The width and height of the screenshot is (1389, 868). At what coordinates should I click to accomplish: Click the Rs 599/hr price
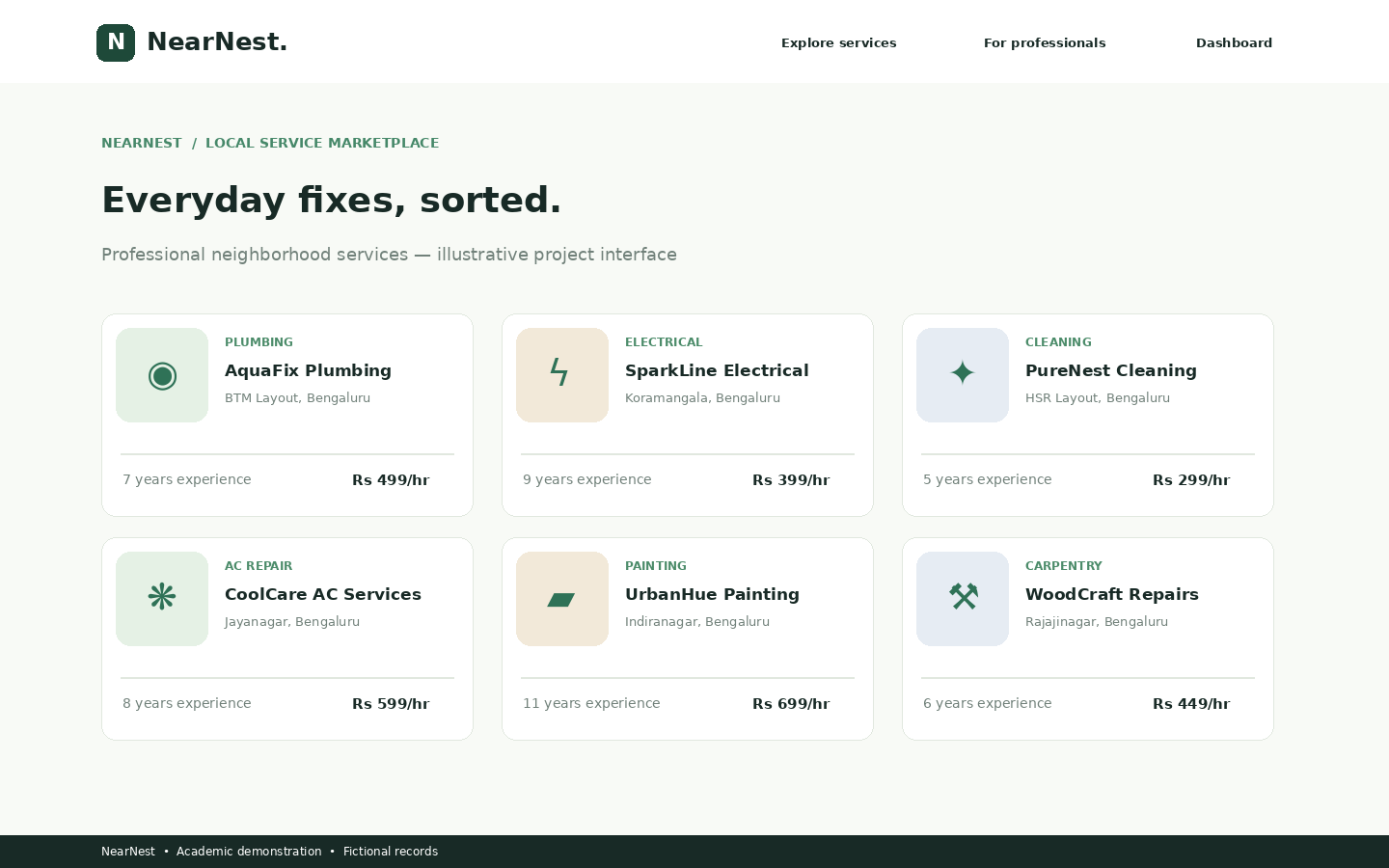pyautogui.click(x=391, y=704)
